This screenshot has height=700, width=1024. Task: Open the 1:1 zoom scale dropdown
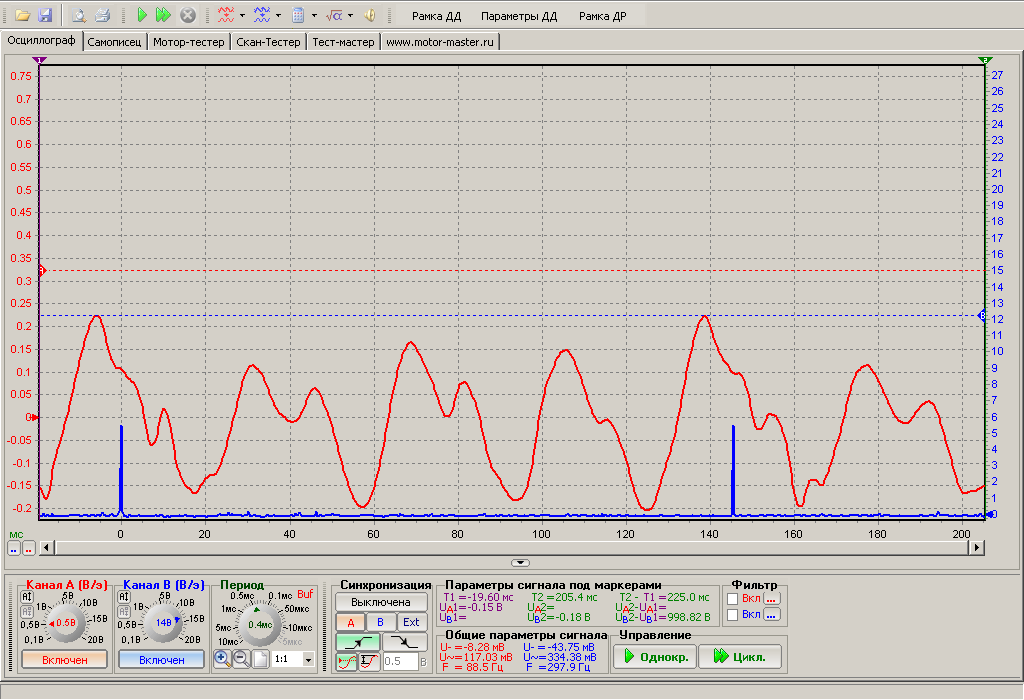click(x=308, y=660)
